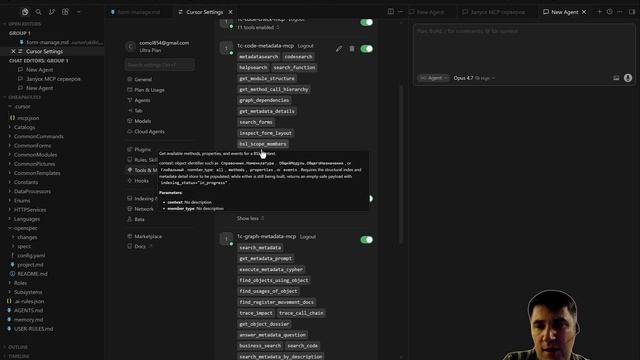Start a new chat with plus icon
The height and width of the screenshot is (360, 640).
(600, 12)
